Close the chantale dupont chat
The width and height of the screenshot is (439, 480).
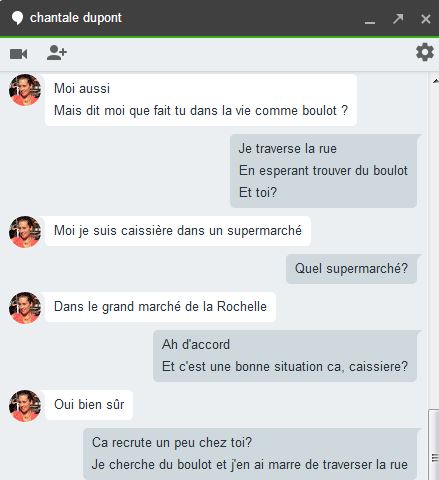coord(426,19)
